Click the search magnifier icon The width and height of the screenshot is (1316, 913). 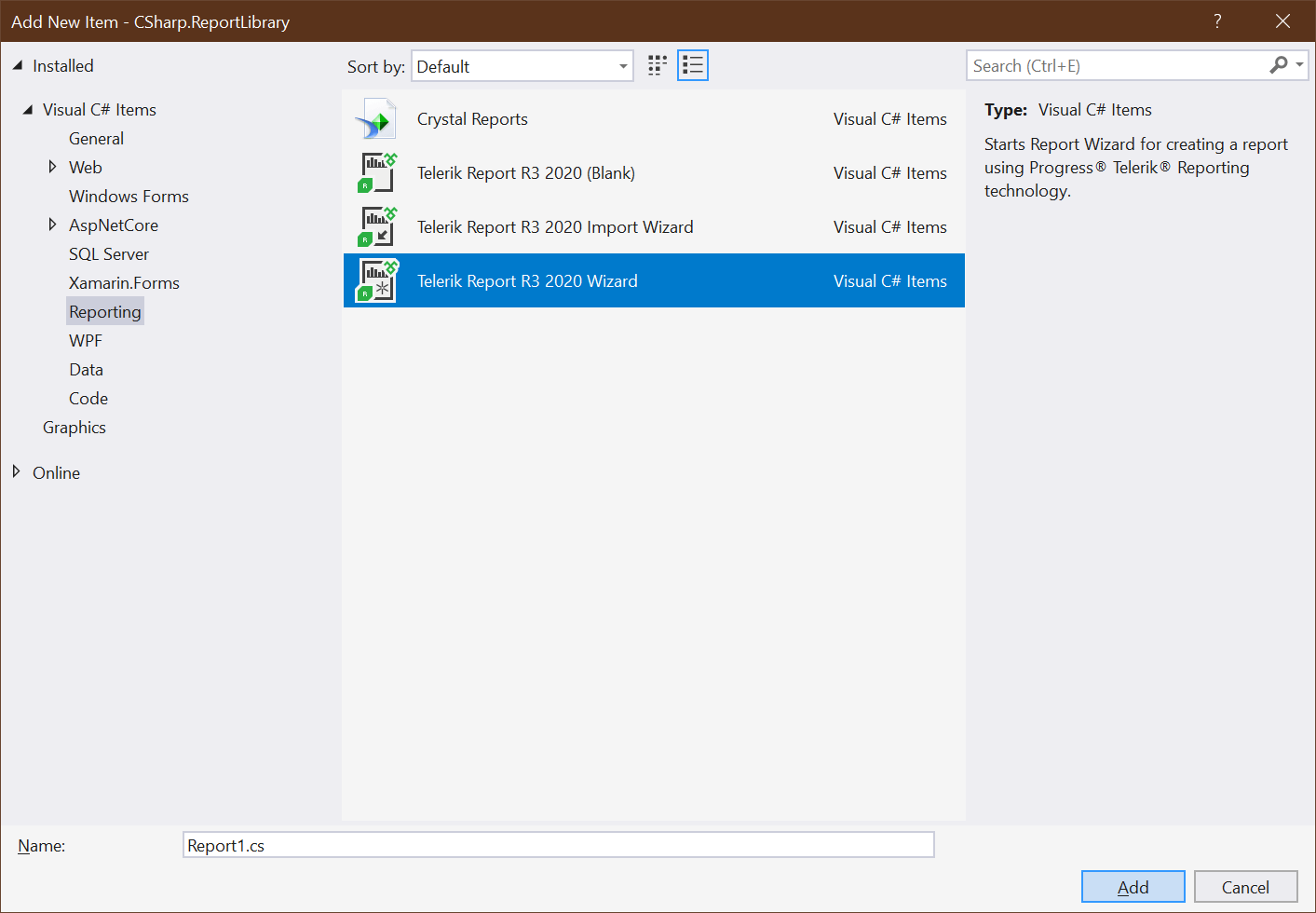click(1278, 65)
